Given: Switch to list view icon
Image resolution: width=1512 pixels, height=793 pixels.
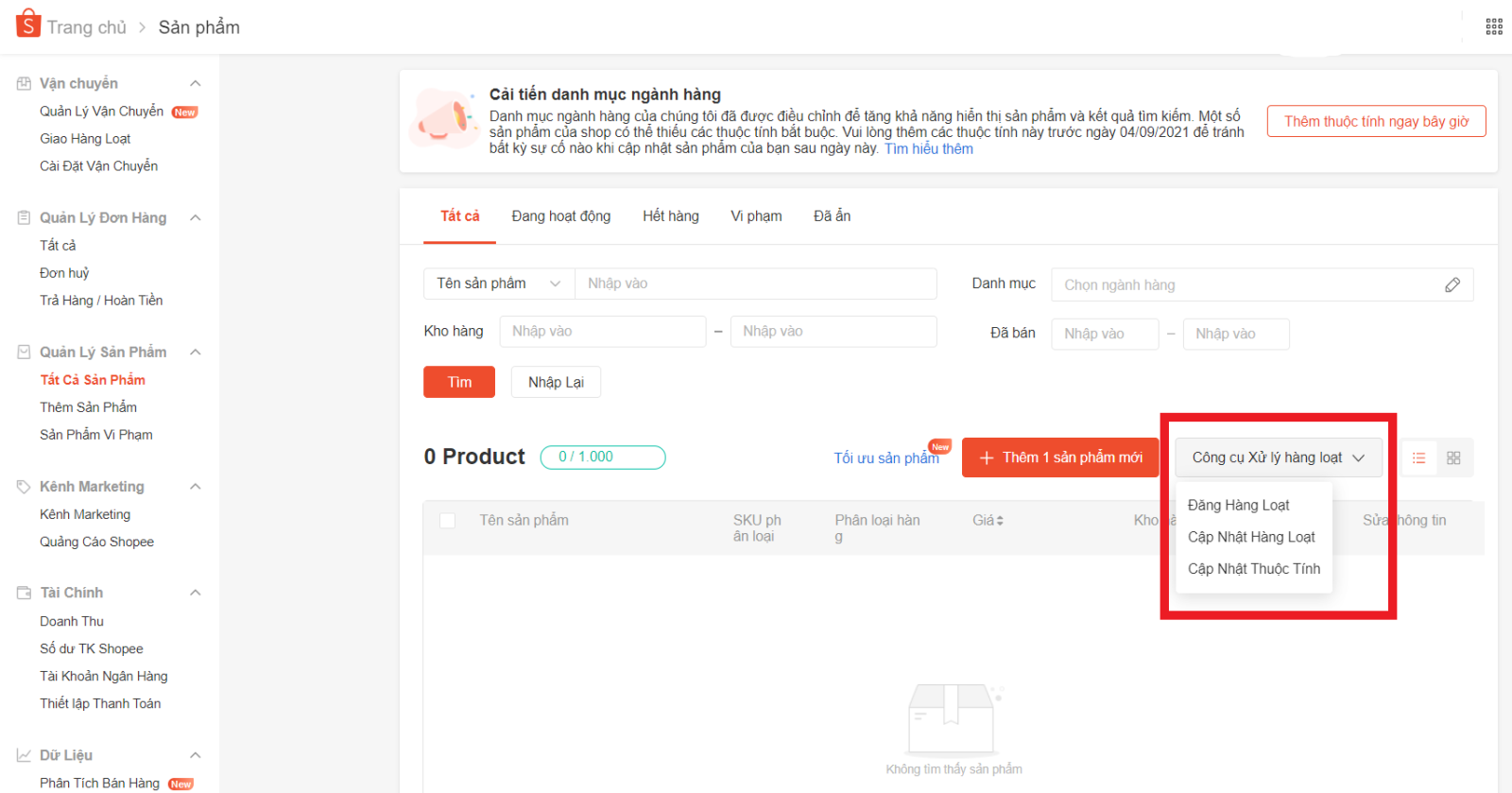Looking at the screenshot, I should (x=1418, y=458).
